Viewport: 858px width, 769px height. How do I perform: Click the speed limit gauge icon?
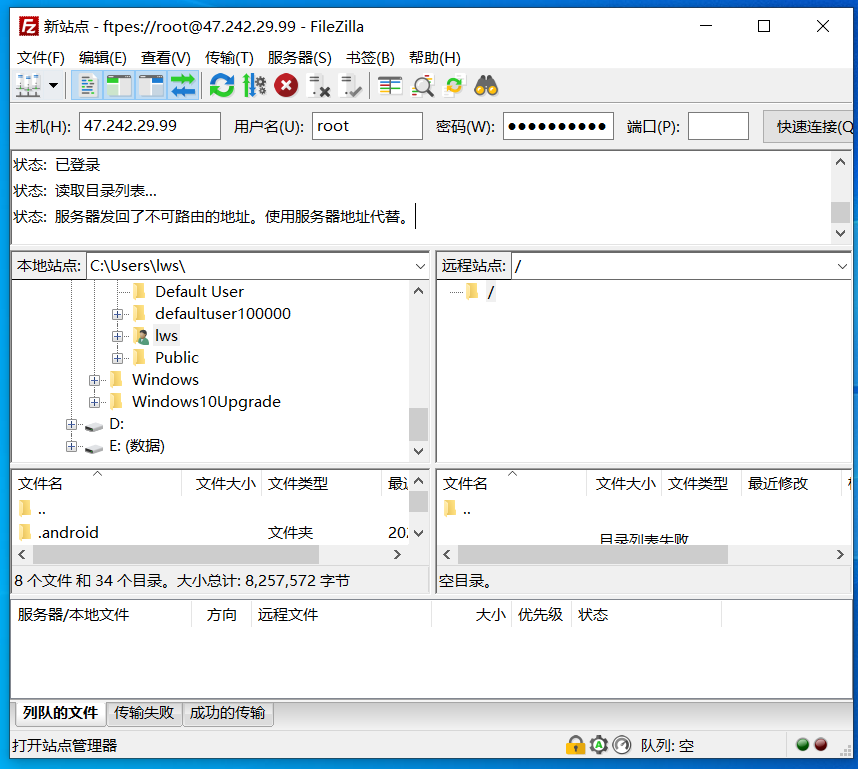(x=622, y=745)
